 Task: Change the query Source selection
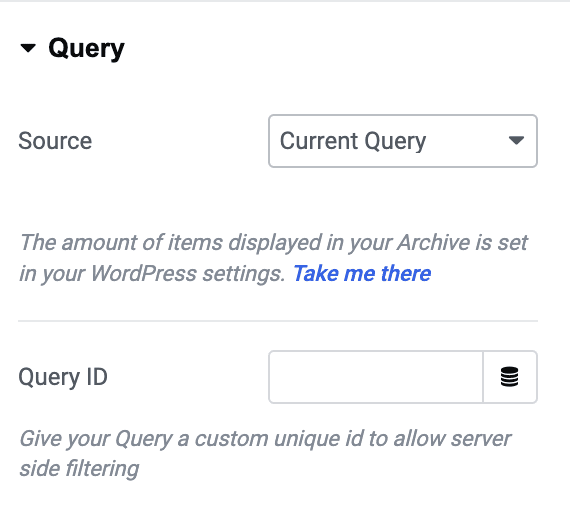403,141
